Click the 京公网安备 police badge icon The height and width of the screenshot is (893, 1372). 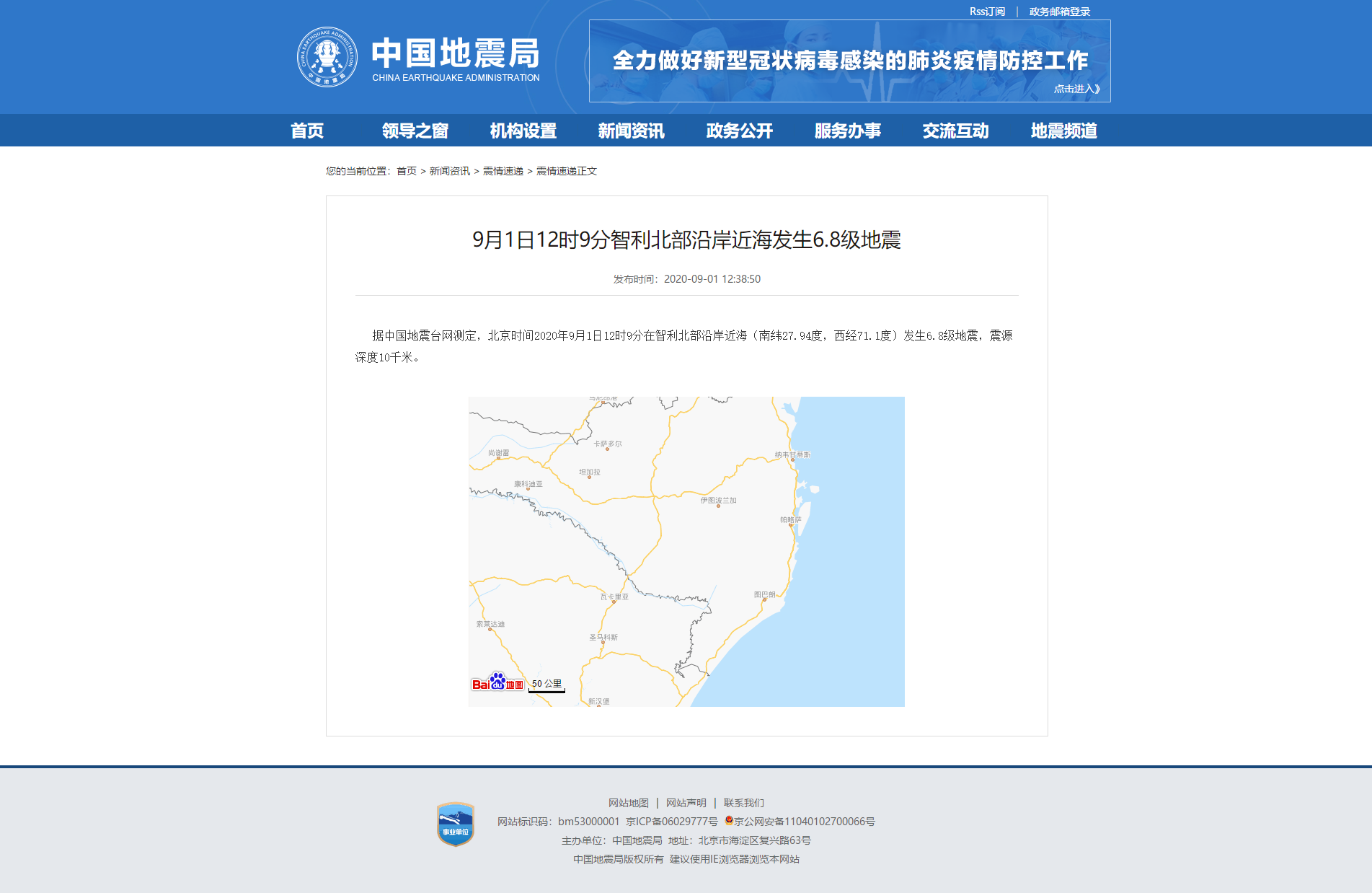728,820
